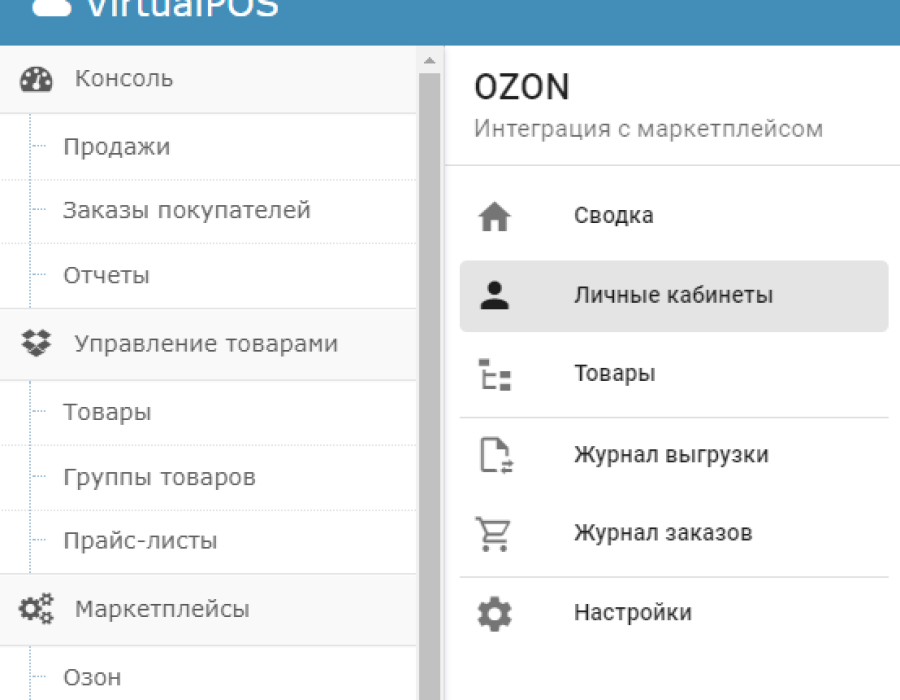Click the Консоль dashboard gauge icon
Image resolution: width=900 pixels, height=700 pixels.
[36, 80]
